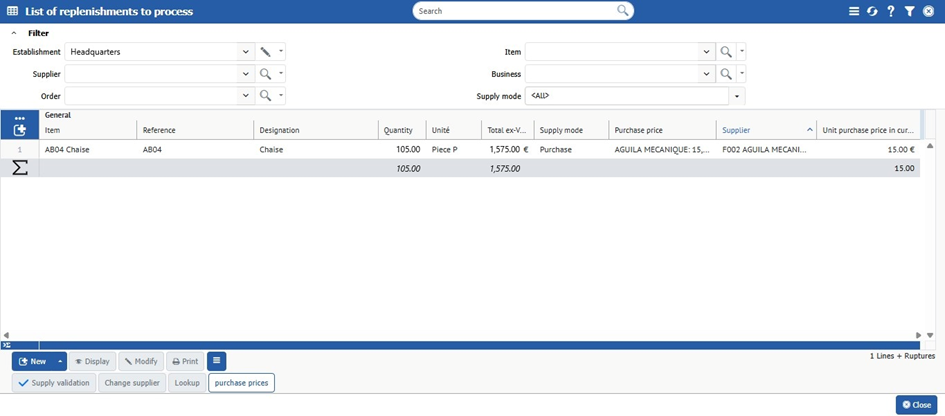Click the refresh icon in title bar
The image size is (945, 416).
(872, 12)
